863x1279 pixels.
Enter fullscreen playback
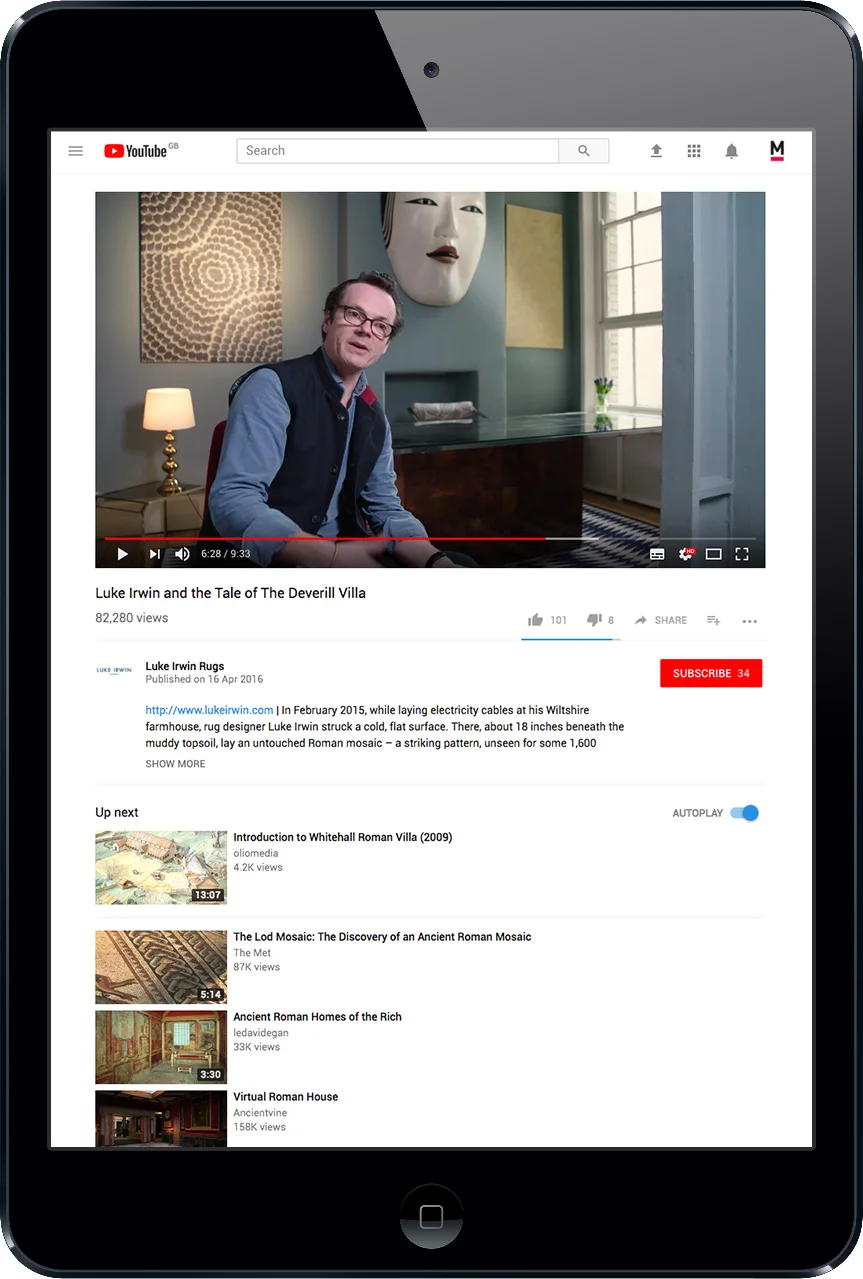tap(742, 553)
